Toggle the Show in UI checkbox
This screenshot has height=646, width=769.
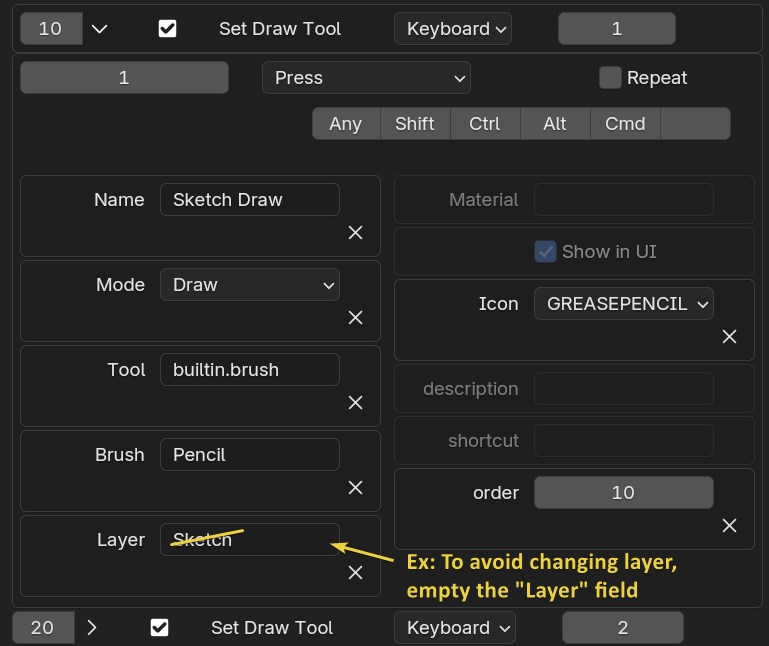point(545,252)
